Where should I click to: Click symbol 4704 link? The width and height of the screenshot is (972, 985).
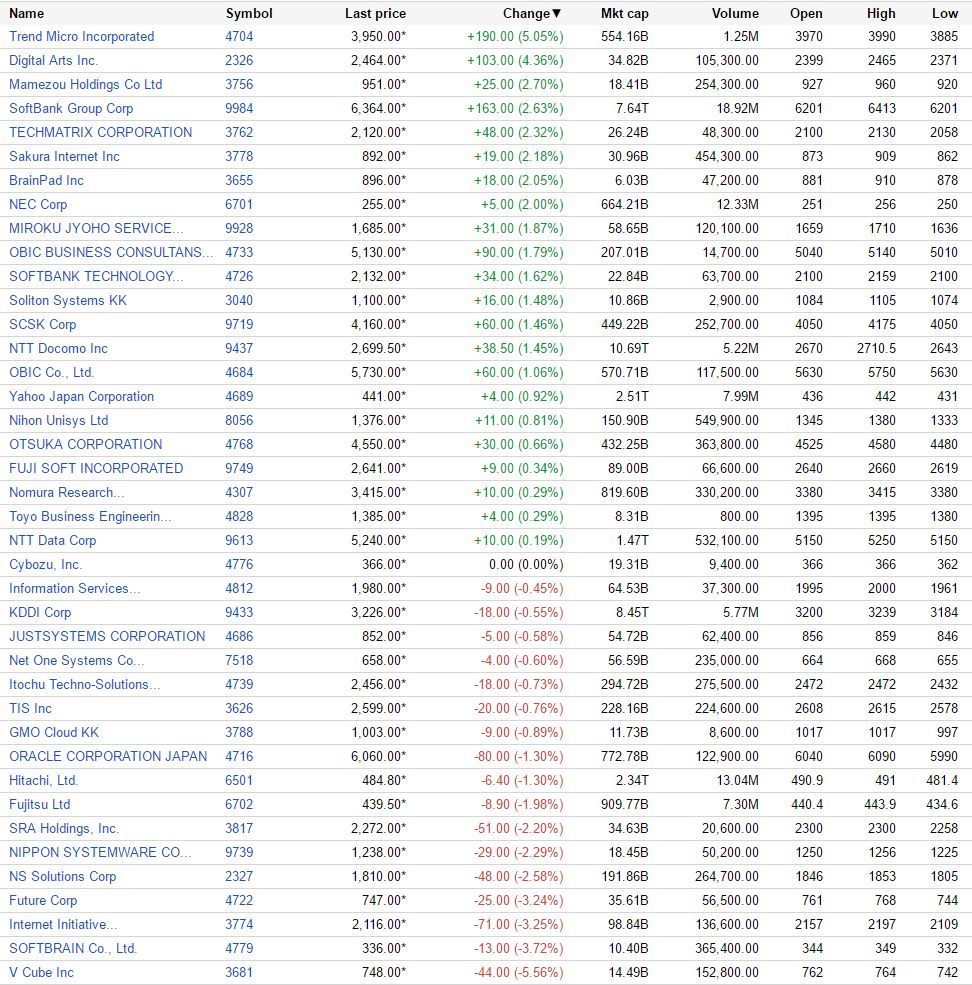pyautogui.click(x=239, y=36)
